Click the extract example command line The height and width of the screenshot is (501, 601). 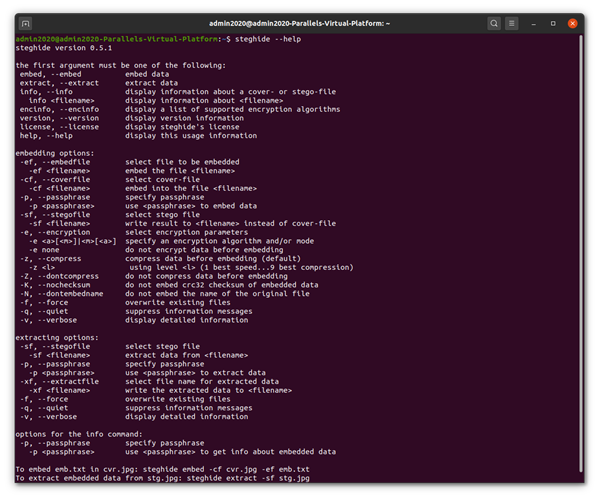pos(163,478)
